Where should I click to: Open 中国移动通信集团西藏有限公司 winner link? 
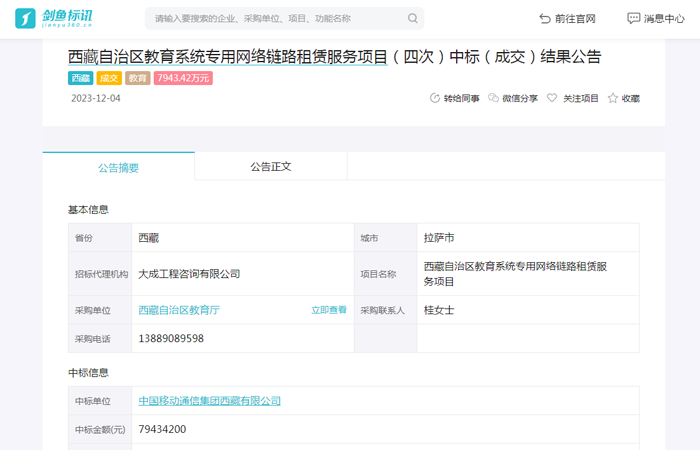click(x=209, y=400)
